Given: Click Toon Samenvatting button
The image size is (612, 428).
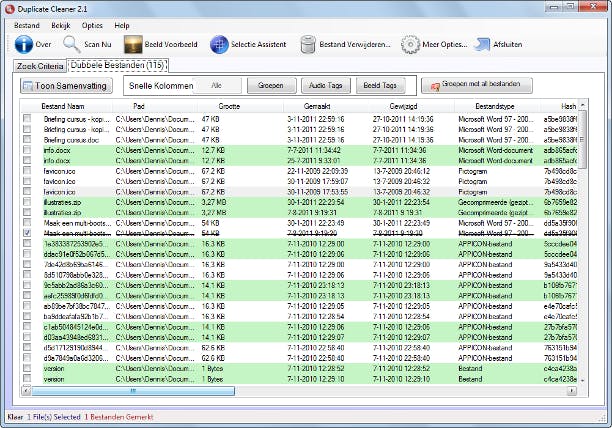Looking at the screenshot, I should click(66, 86).
